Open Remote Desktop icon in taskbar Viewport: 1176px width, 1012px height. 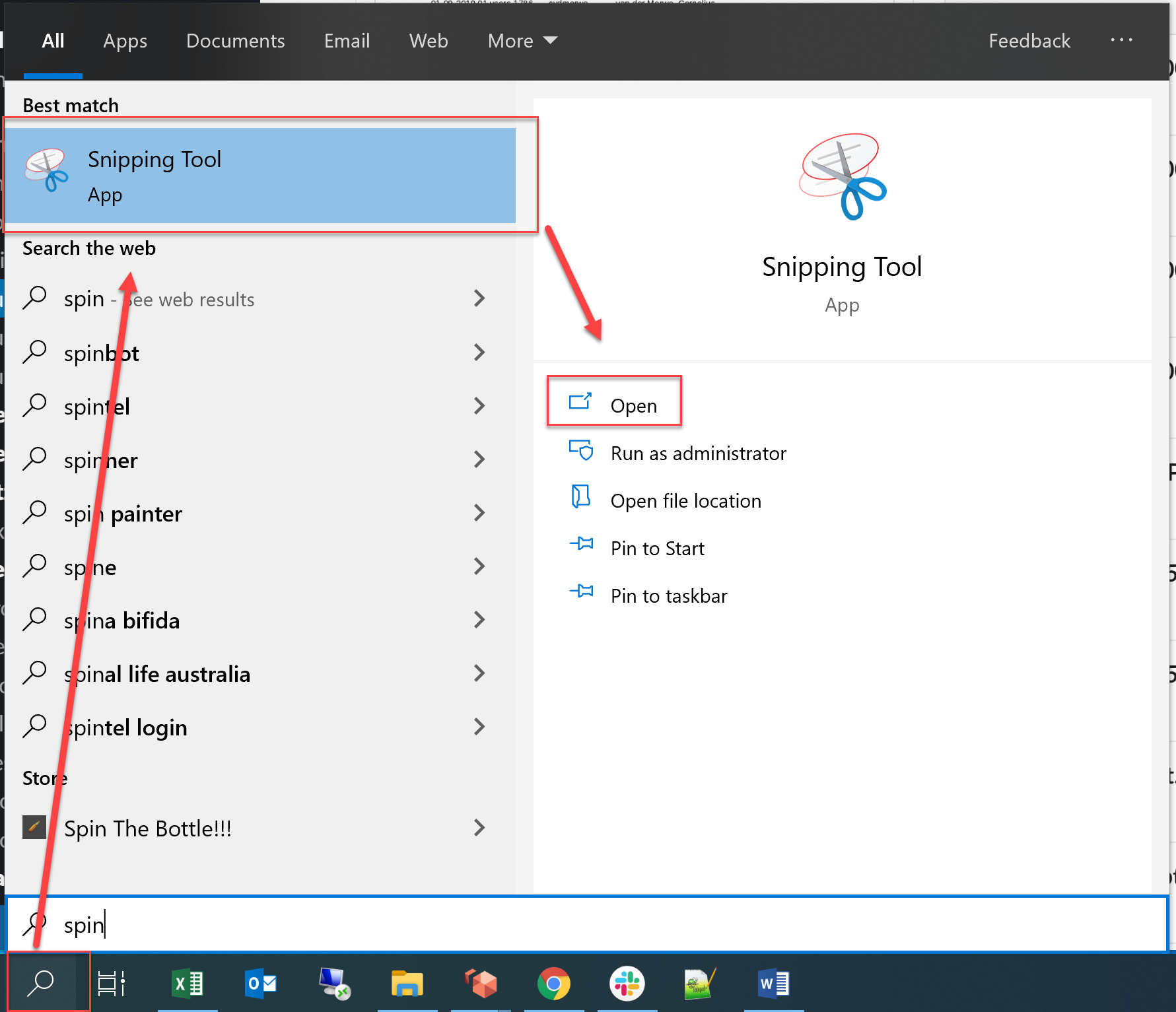[334, 984]
